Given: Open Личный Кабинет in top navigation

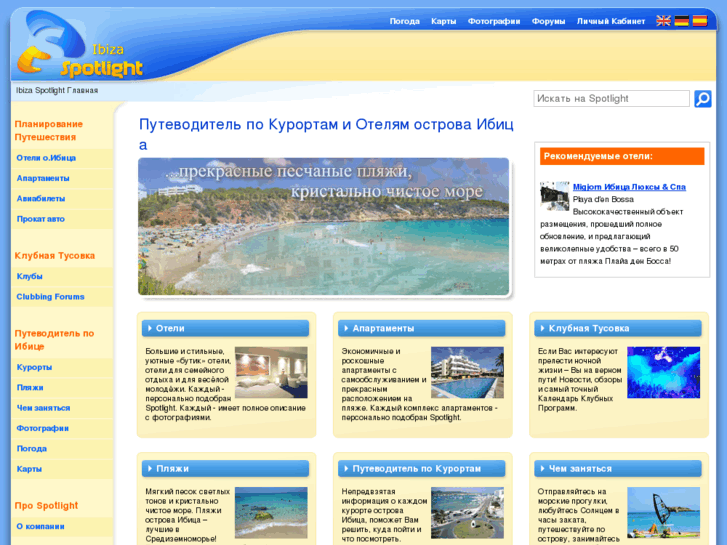Looking at the screenshot, I should coord(611,21).
